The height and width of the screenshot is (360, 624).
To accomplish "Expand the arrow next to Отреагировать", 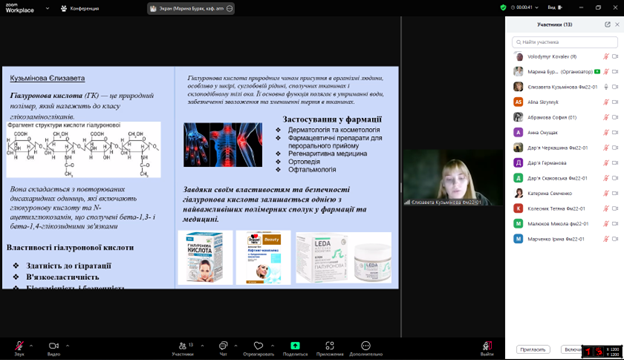I will pos(272,346).
